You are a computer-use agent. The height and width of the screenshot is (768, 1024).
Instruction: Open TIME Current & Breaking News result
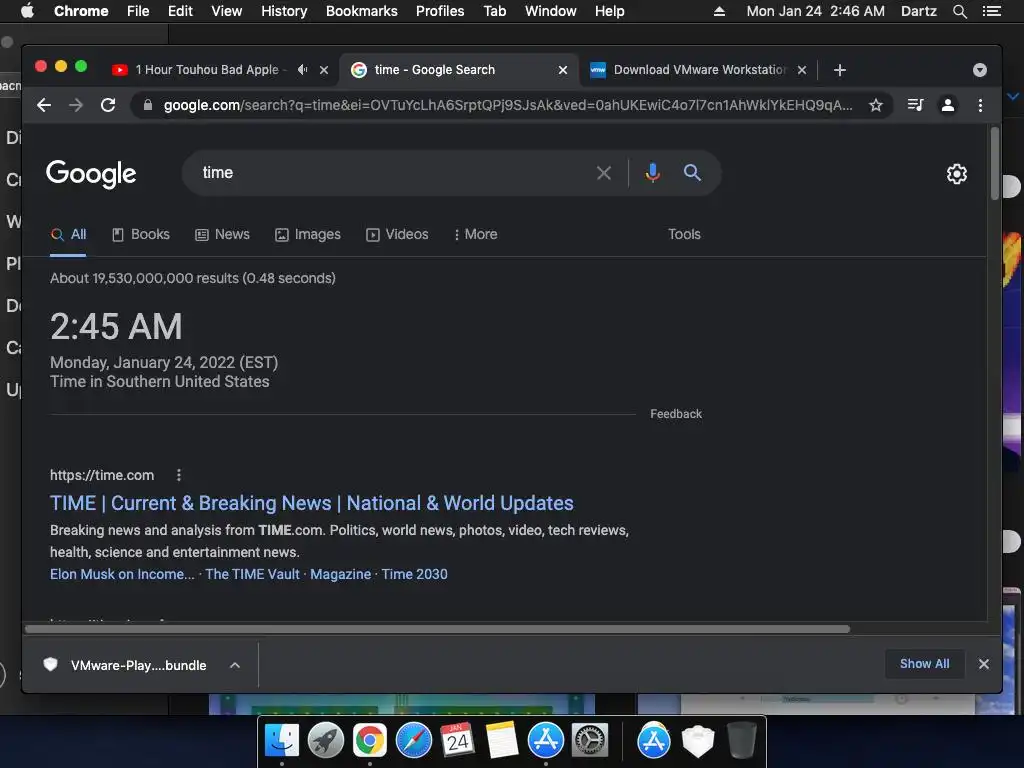tap(312, 503)
